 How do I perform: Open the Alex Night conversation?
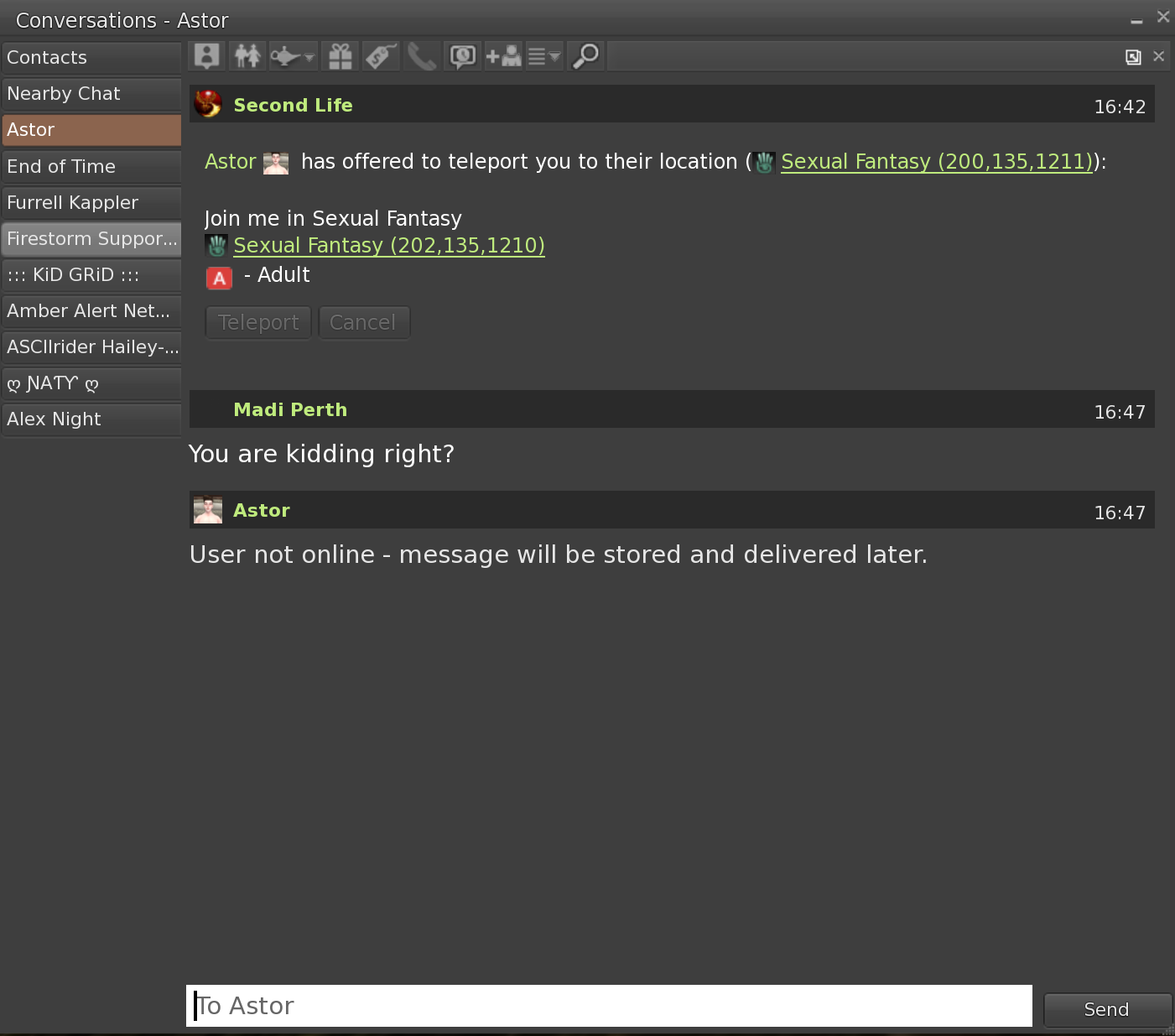(x=91, y=419)
